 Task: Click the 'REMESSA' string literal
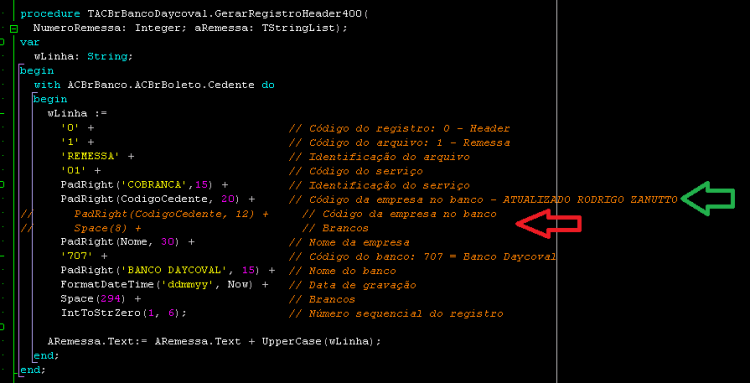[x=90, y=157]
